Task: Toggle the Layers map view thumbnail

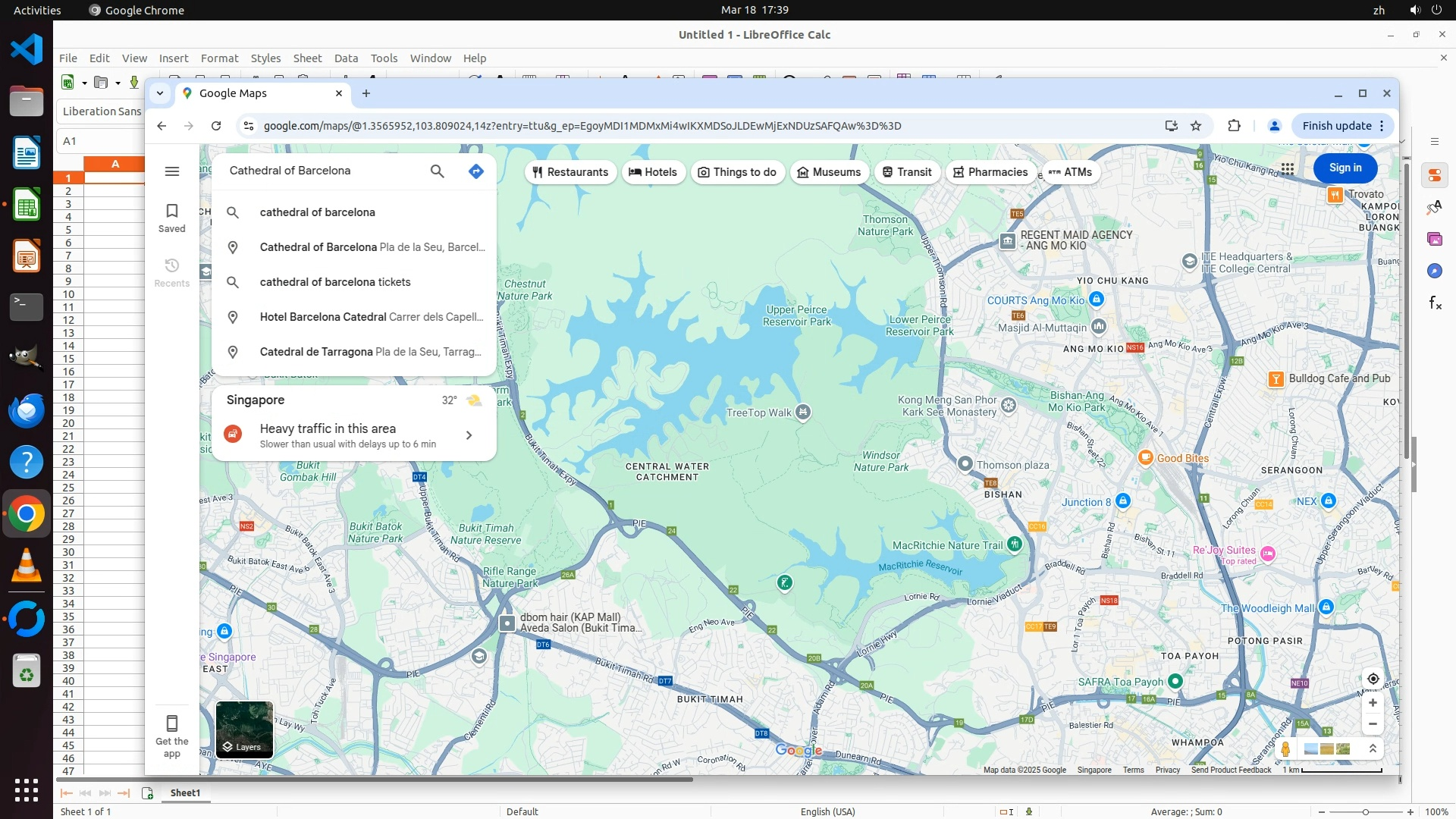Action: pyautogui.click(x=244, y=730)
